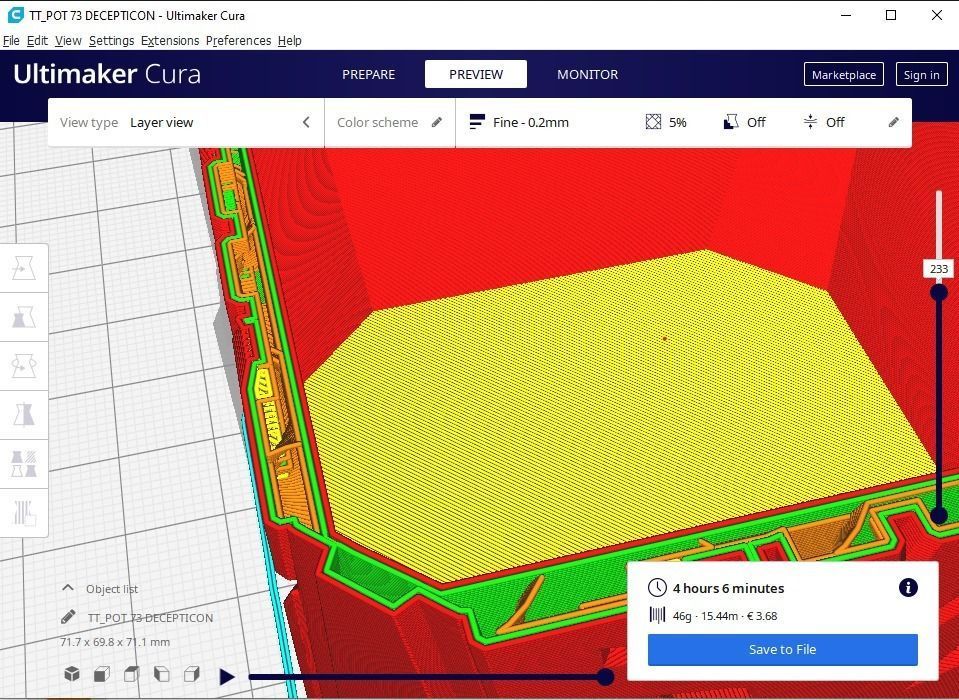Viewport: 959px width, 700px height.
Task: Open the File menu
Action: pyautogui.click(x=11, y=40)
